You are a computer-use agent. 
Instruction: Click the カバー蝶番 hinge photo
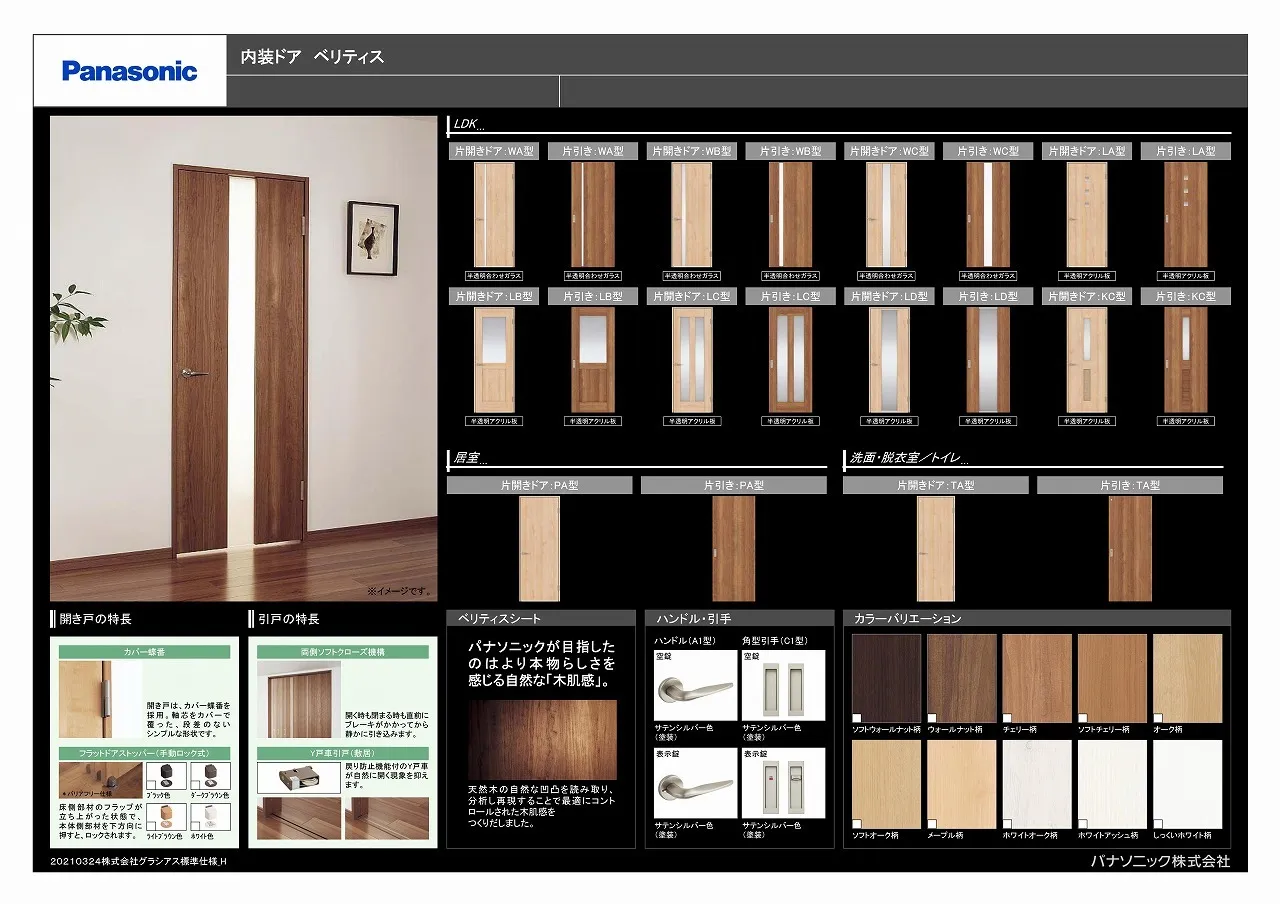[100, 700]
